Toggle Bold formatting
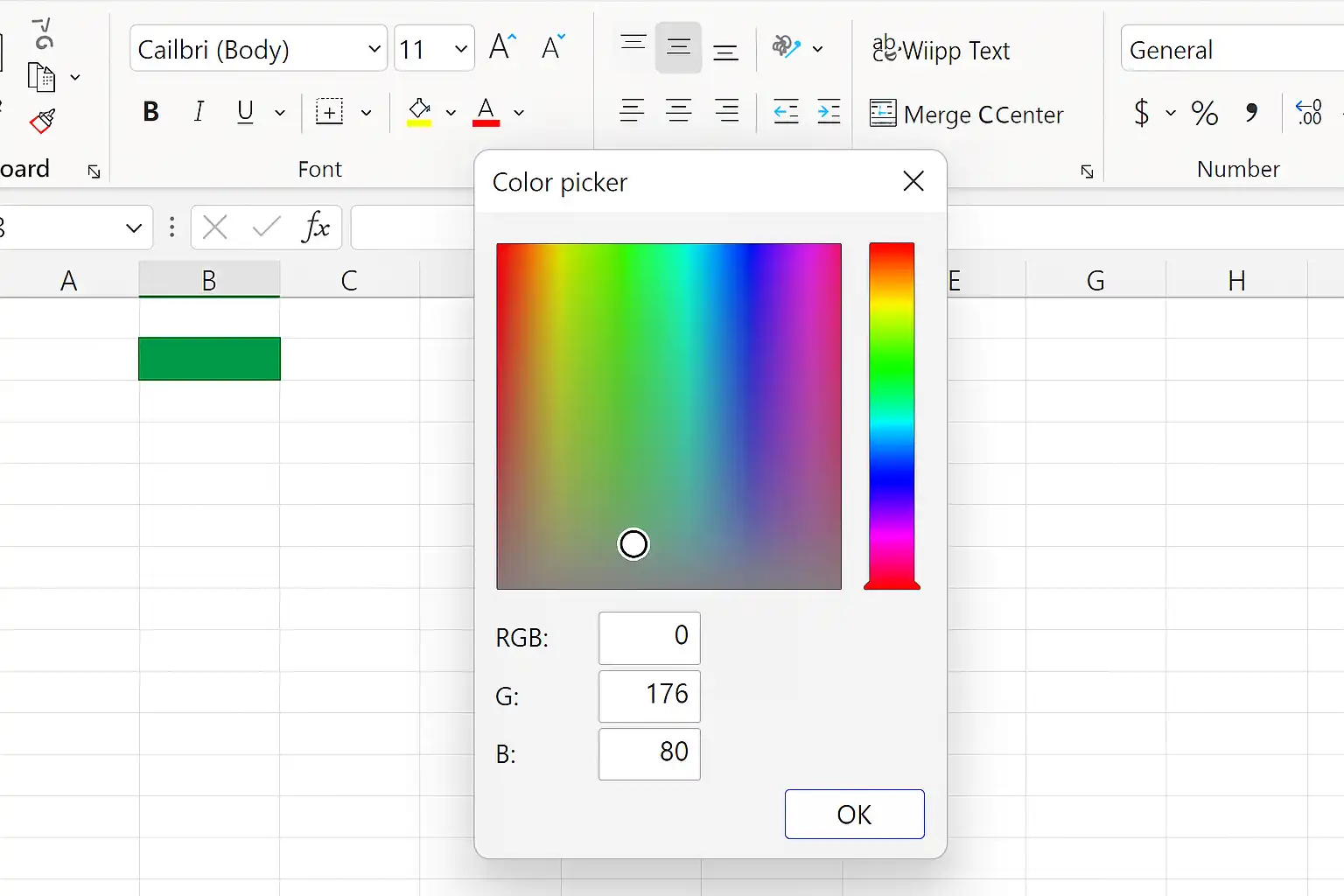The width and height of the screenshot is (1344, 896). [150, 112]
